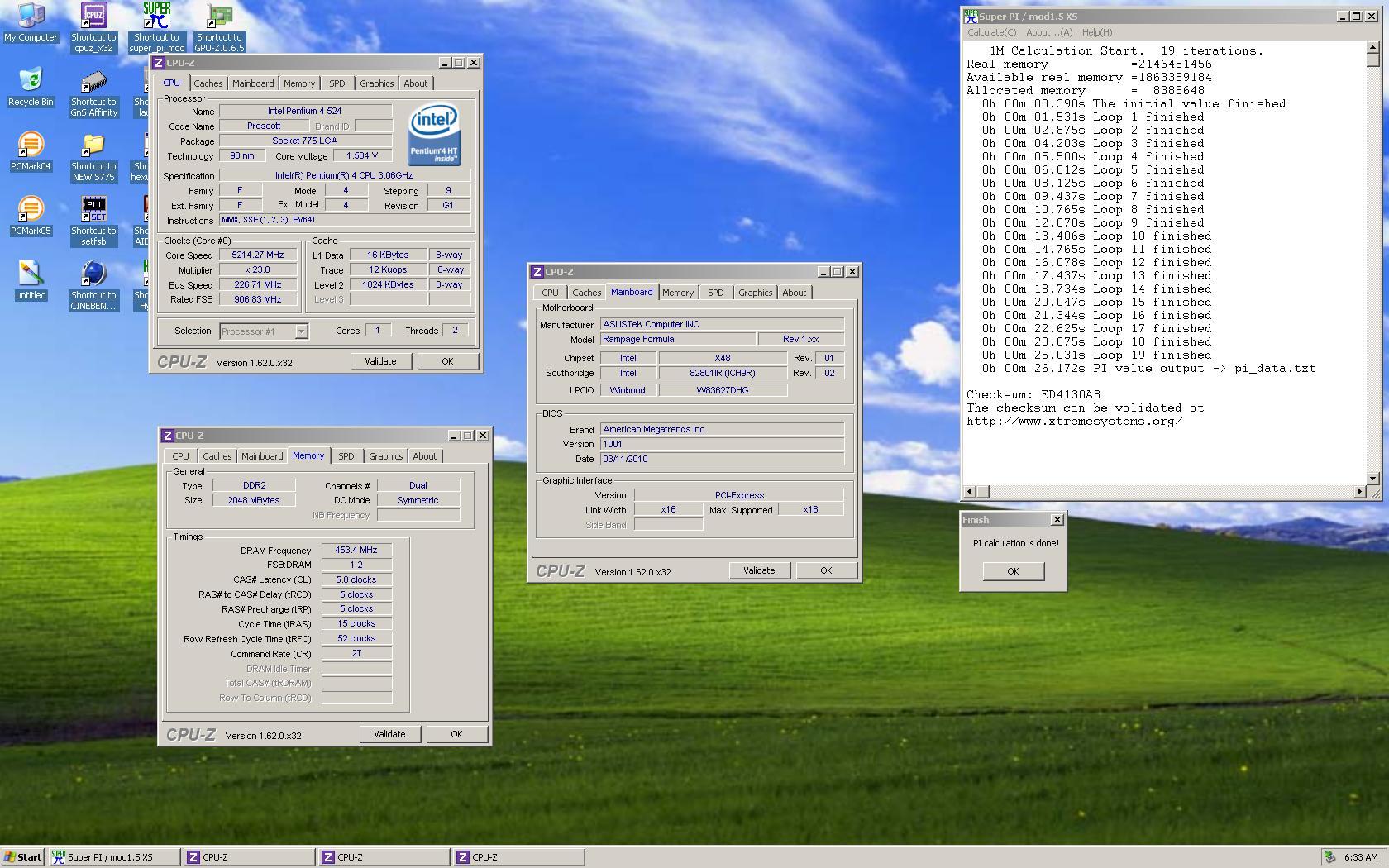Select the Shortcut to setfsb icon
This screenshot has width=1389, height=868.
(x=93, y=222)
